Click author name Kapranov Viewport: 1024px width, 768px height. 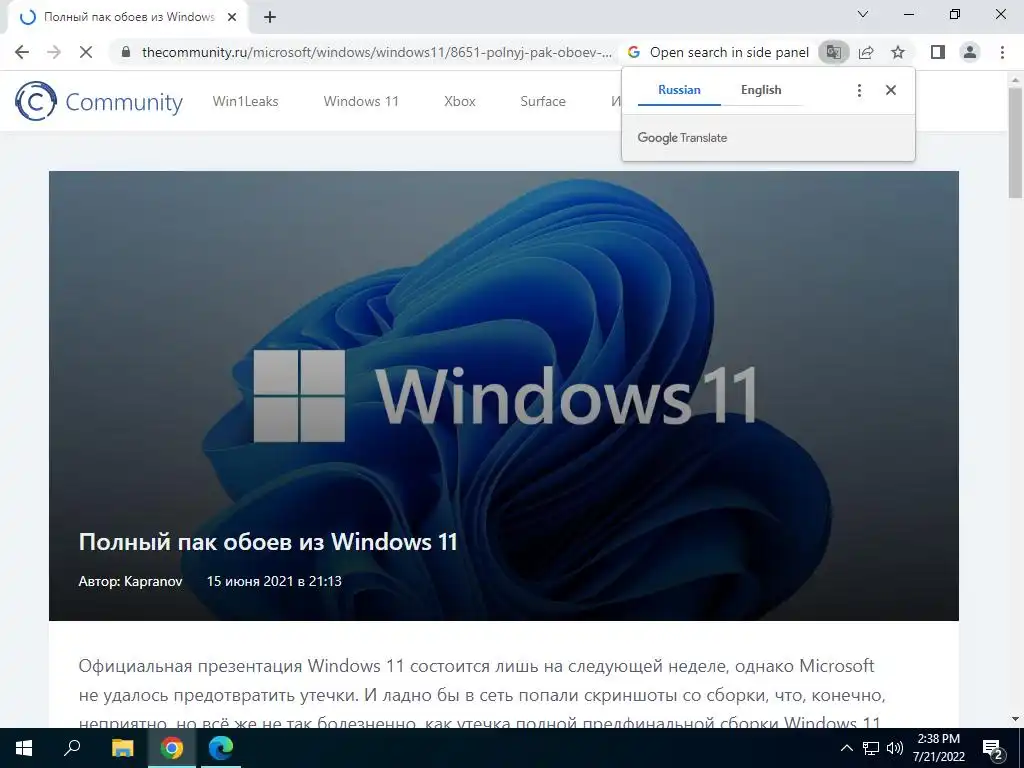[153, 581]
